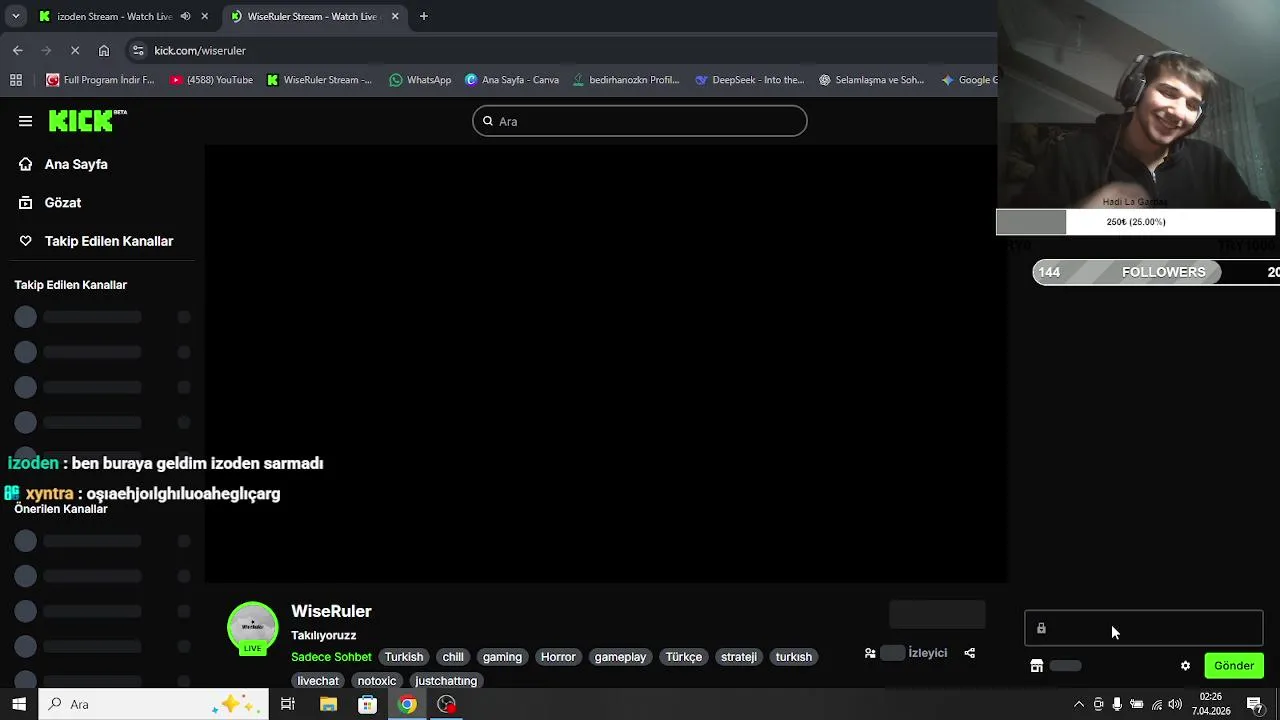The height and width of the screenshot is (720, 1280).
Task: Select the Türkçe tag
Action: click(x=684, y=657)
